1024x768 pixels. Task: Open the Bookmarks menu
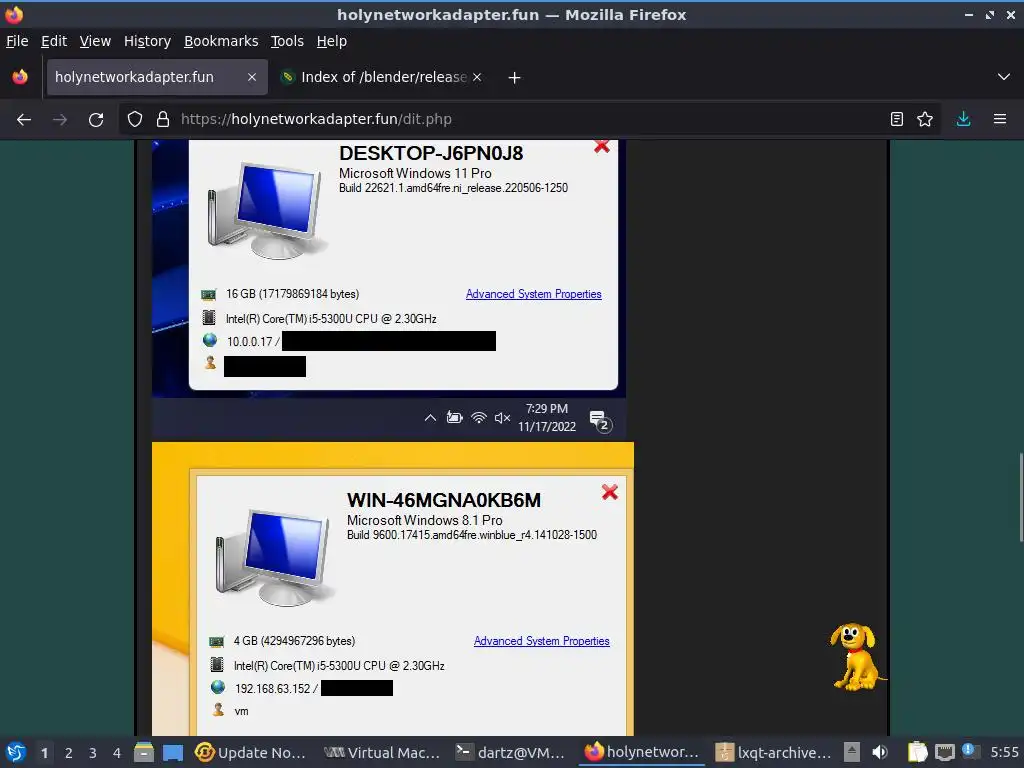pos(221,41)
